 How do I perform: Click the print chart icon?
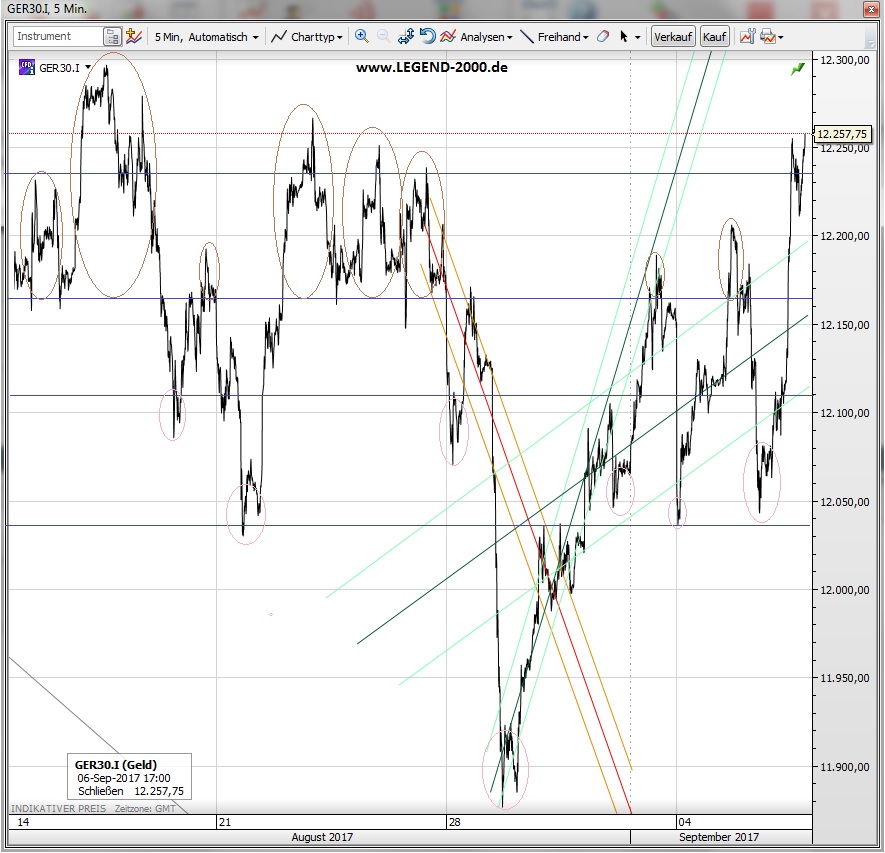tap(768, 37)
